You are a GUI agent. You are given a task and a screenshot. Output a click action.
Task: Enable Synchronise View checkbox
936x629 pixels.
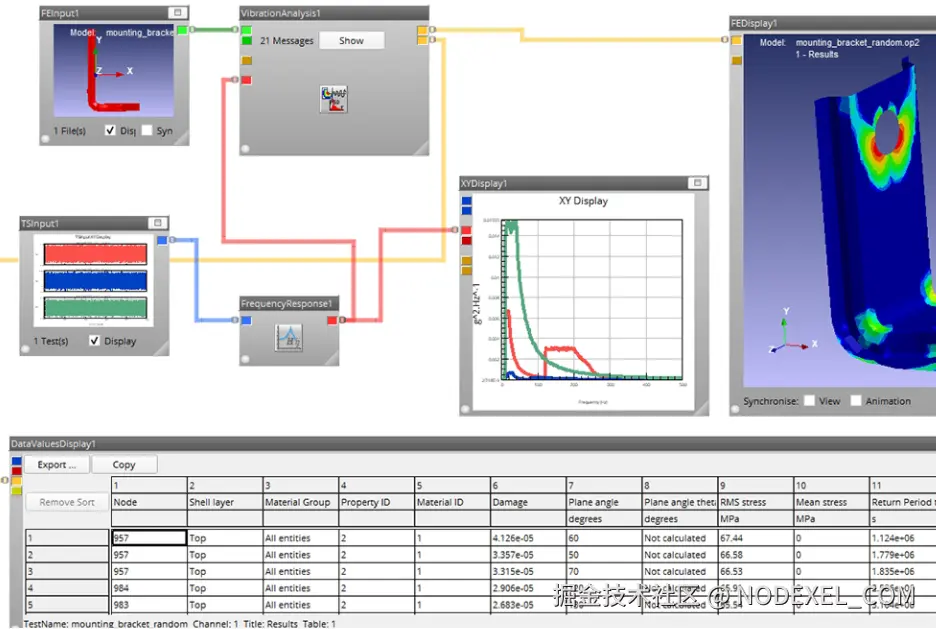coord(809,400)
